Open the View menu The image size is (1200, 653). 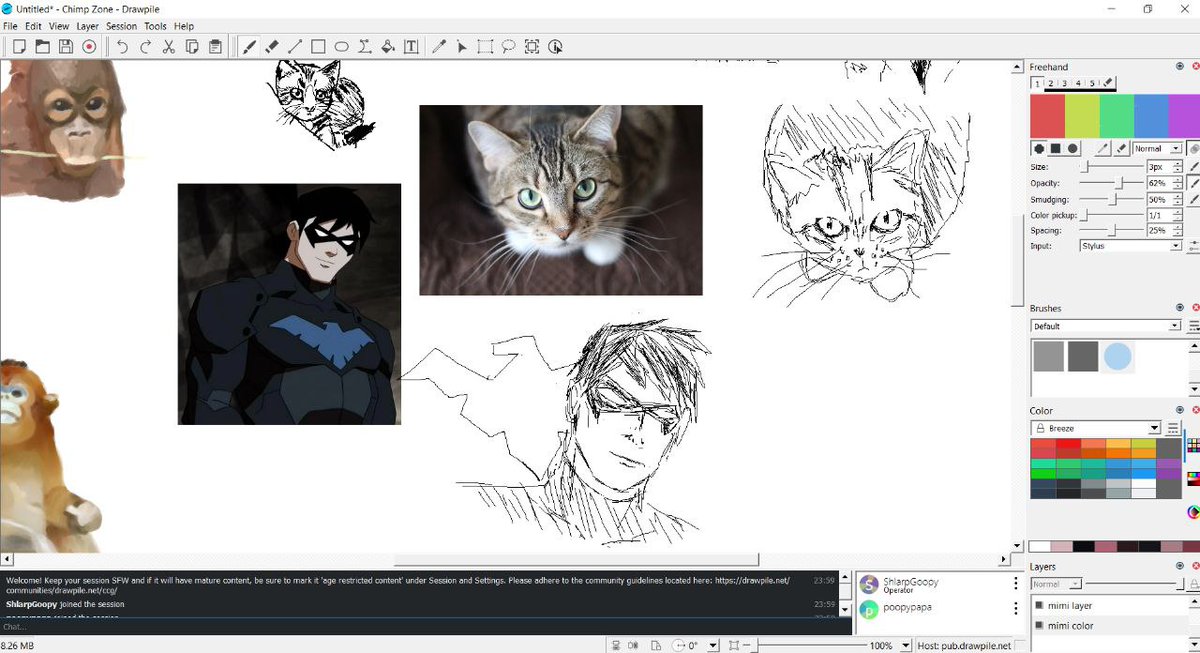pyautogui.click(x=59, y=26)
